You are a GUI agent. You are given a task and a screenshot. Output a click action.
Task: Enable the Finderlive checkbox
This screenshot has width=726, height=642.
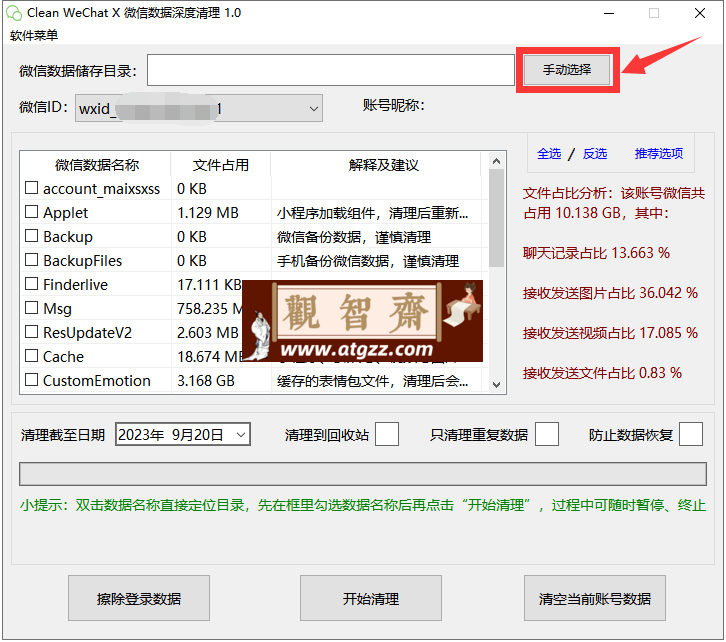(x=31, y=284)
